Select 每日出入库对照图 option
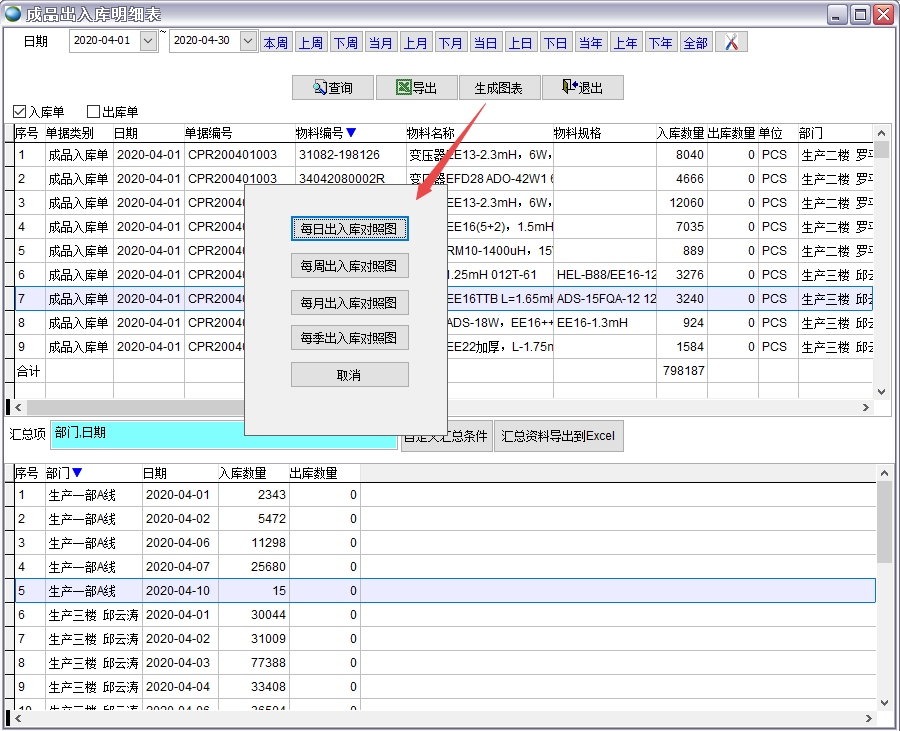900x731 pixels. click(x=349, y=229)
